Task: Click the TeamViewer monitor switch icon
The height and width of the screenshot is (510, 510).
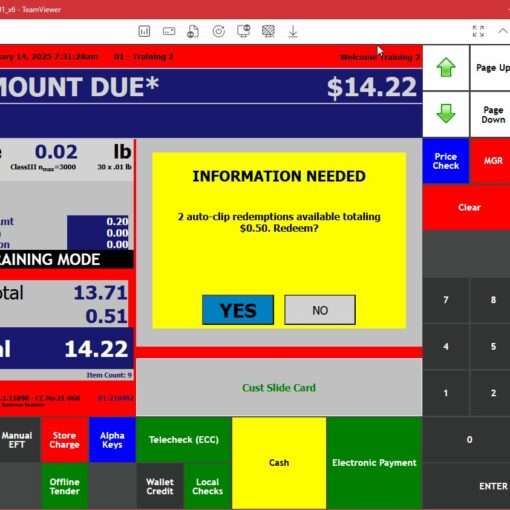Action: point(244,31)
